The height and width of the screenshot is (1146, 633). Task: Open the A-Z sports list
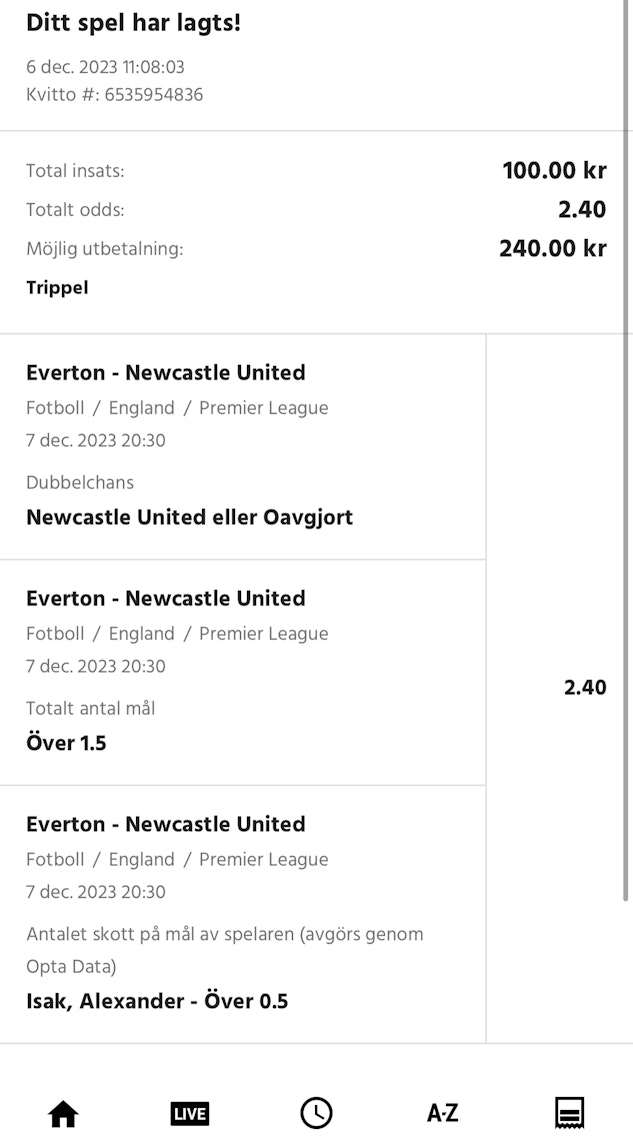[x=443, y=1113]
